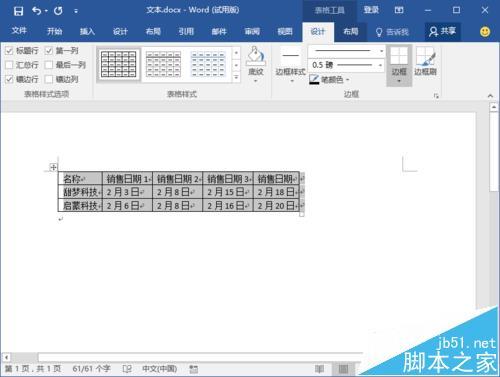The image size is (500, 377).
Task: Select the plain grid table style thumbnail
Action: [x=119, y=64]
